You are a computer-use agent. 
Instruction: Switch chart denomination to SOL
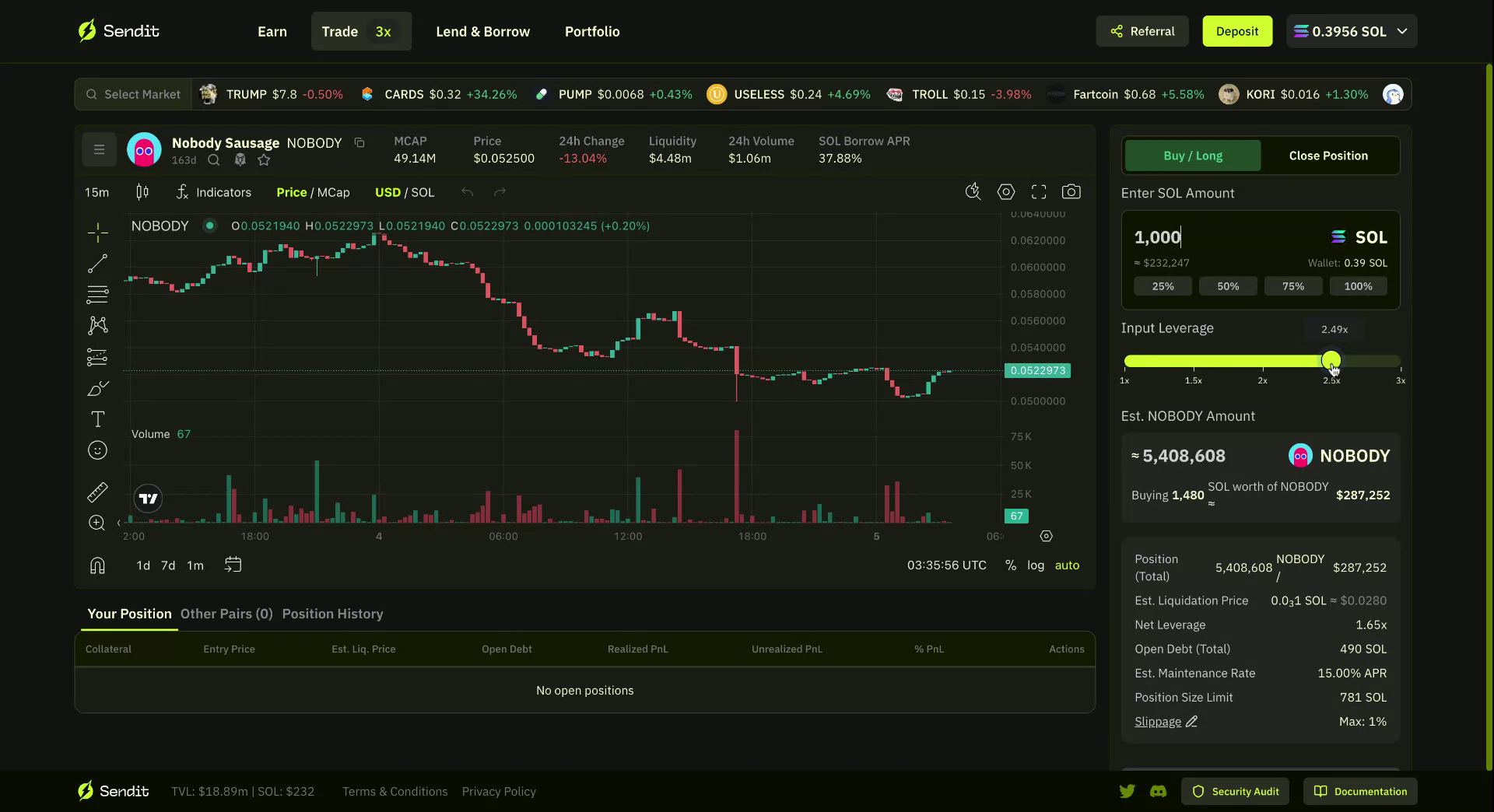click(x=423, y=192)
